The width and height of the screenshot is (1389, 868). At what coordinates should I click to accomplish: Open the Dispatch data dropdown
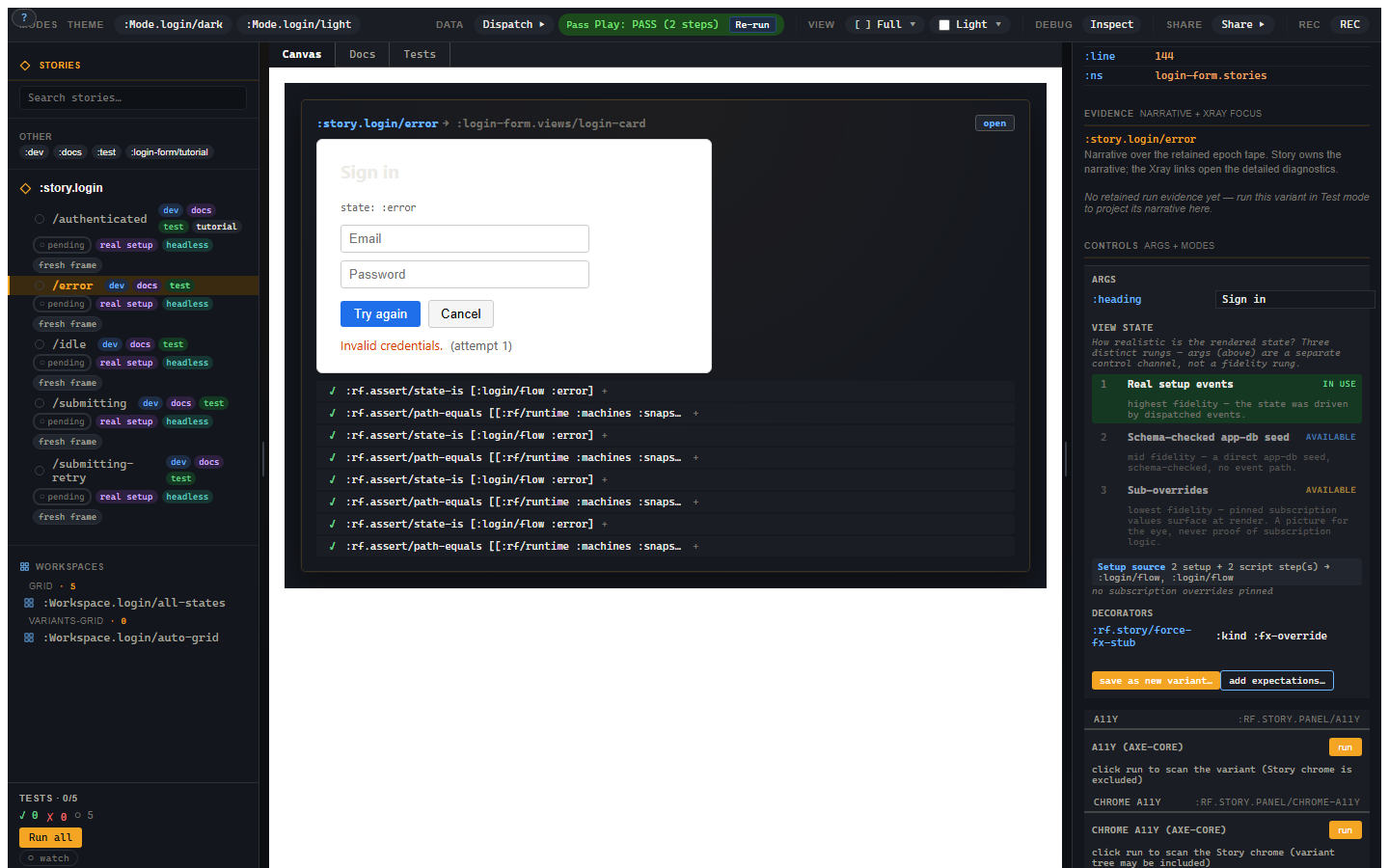coord(513,24)
